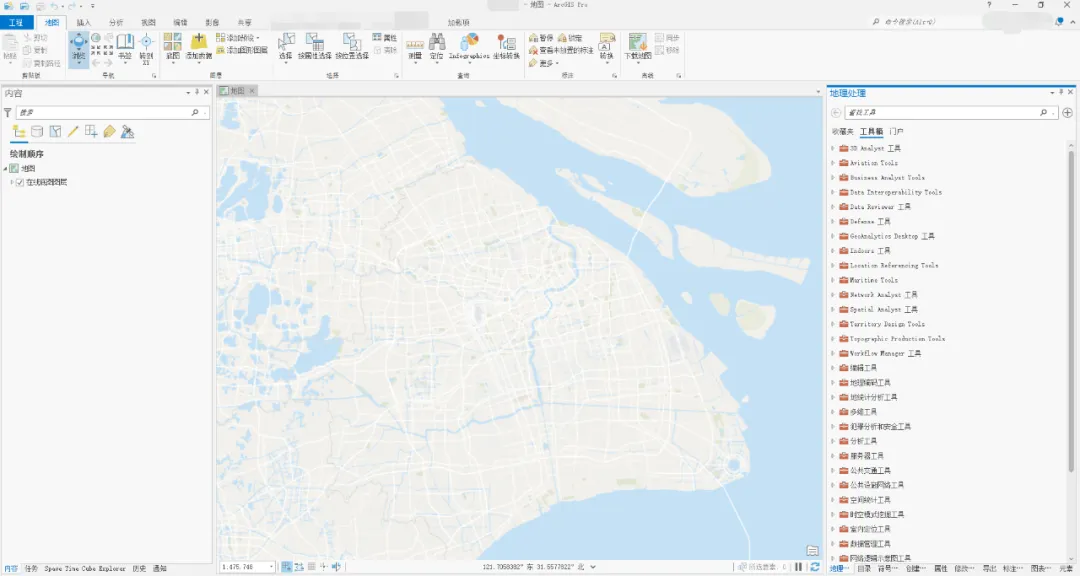
Task: Click the 转换 (Convert labels) button
Action: (606, 47)
